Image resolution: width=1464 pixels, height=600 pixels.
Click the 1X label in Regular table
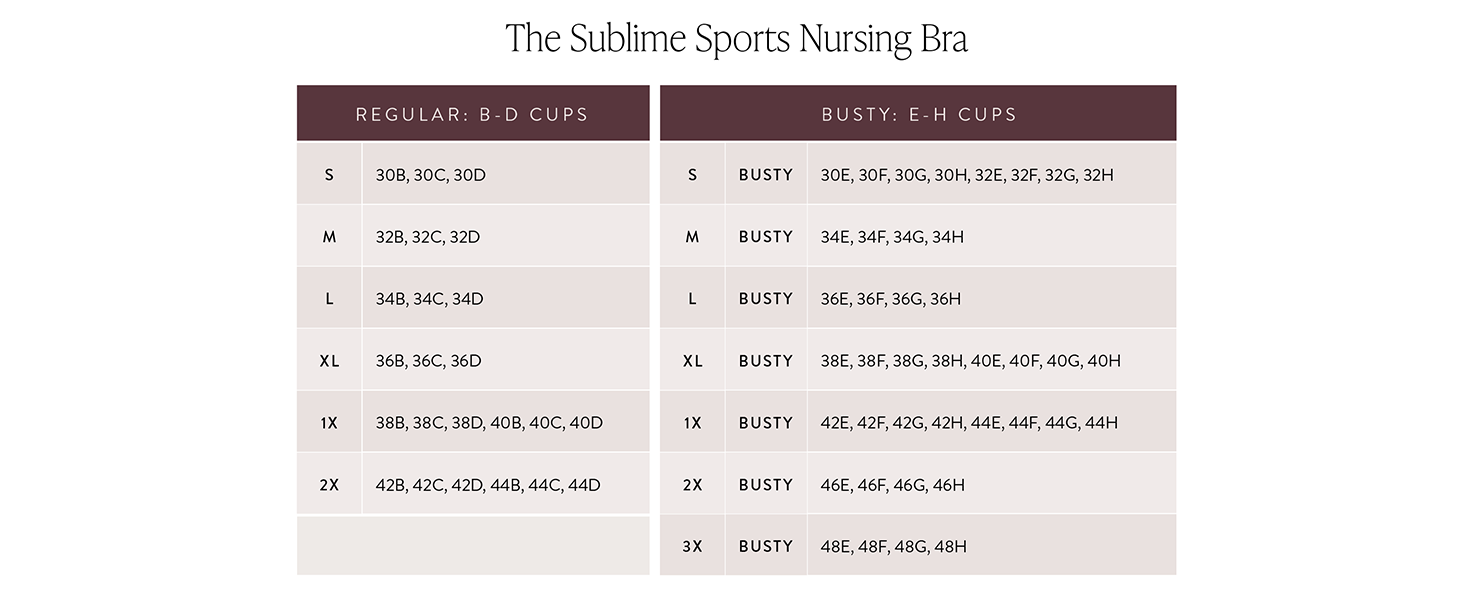(x=329, y=423)
